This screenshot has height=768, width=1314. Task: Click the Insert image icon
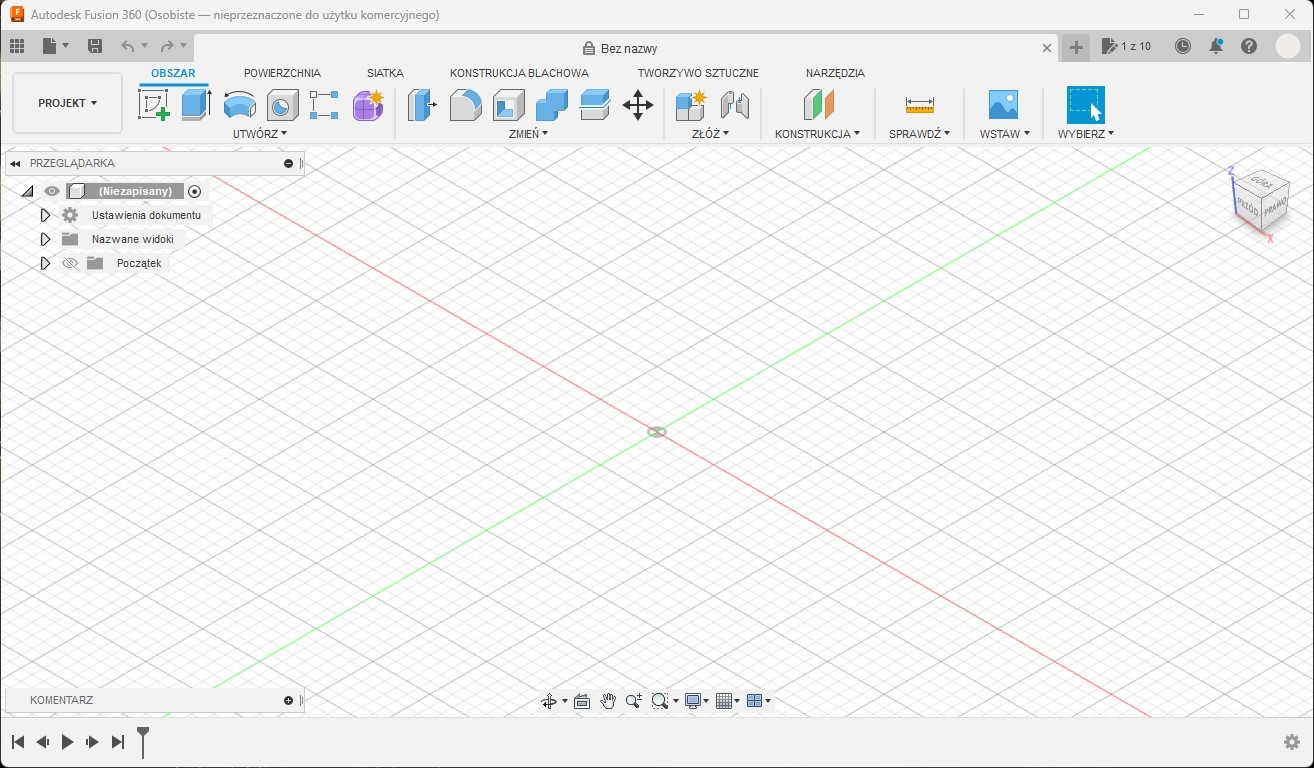coord(1003,105)
